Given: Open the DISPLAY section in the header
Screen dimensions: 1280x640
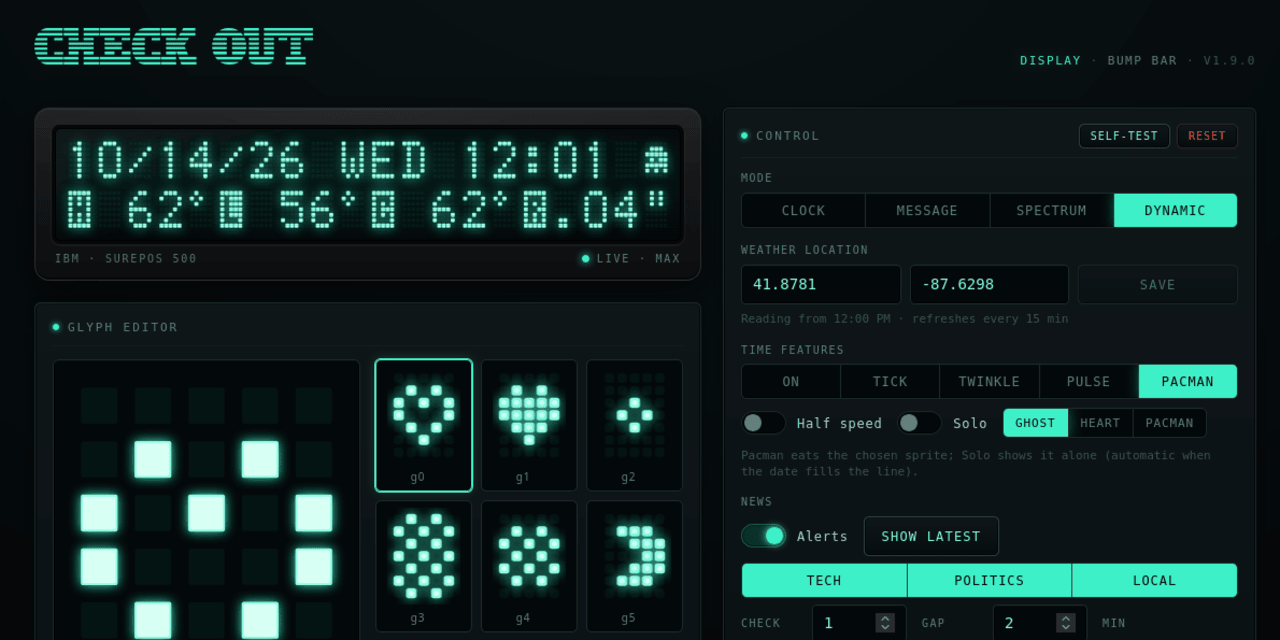Looking at the screenshot, I should click(1050, 60).
